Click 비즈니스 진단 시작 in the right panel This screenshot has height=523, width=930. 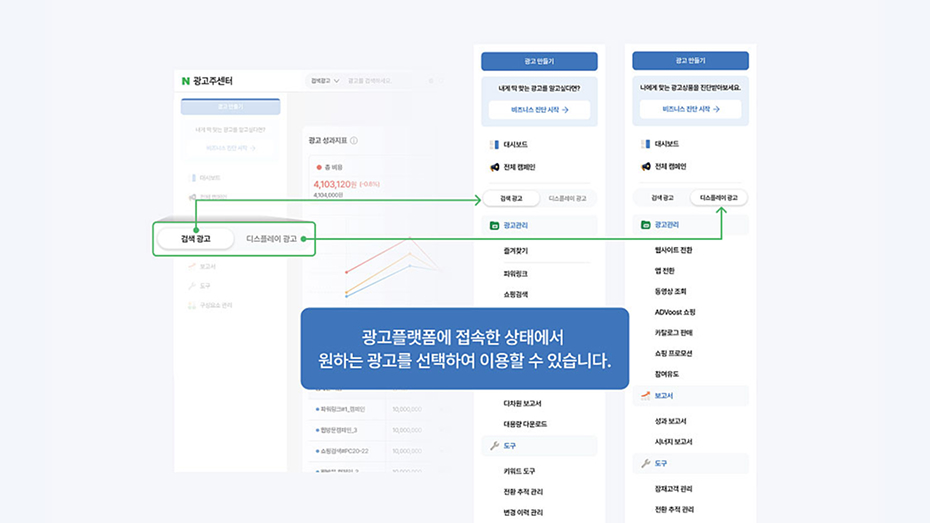(x=690, y=109)
